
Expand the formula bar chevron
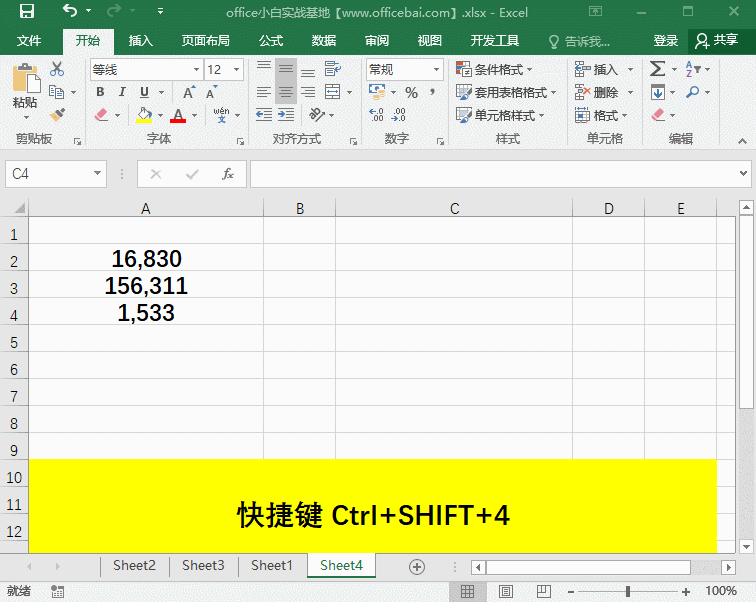743,173
